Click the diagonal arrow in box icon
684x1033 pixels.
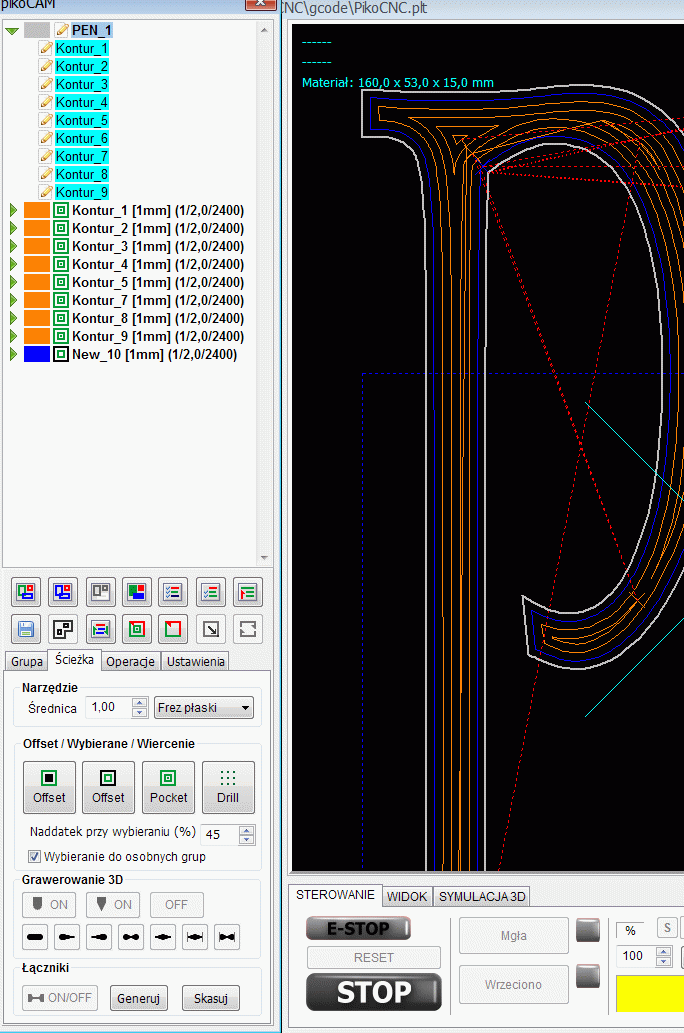click(x=211, y=629)
